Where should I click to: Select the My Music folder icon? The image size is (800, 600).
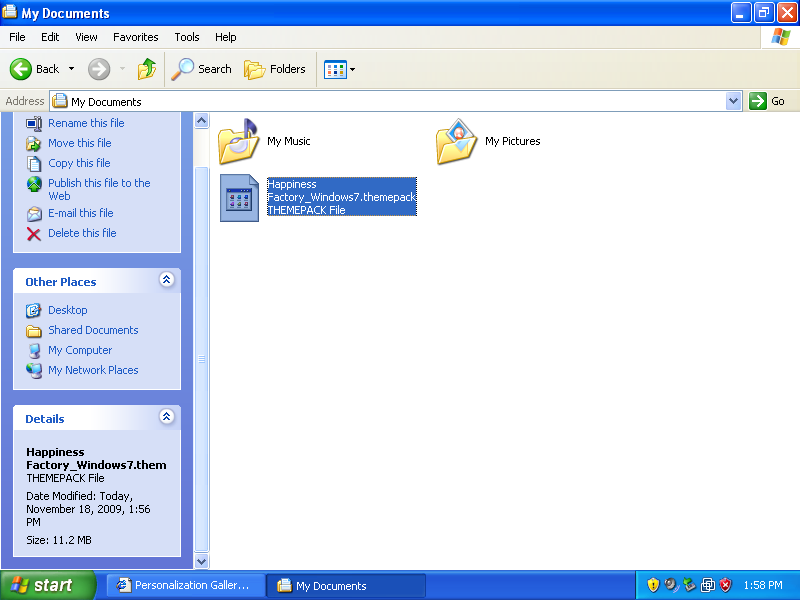coord(239,141)
